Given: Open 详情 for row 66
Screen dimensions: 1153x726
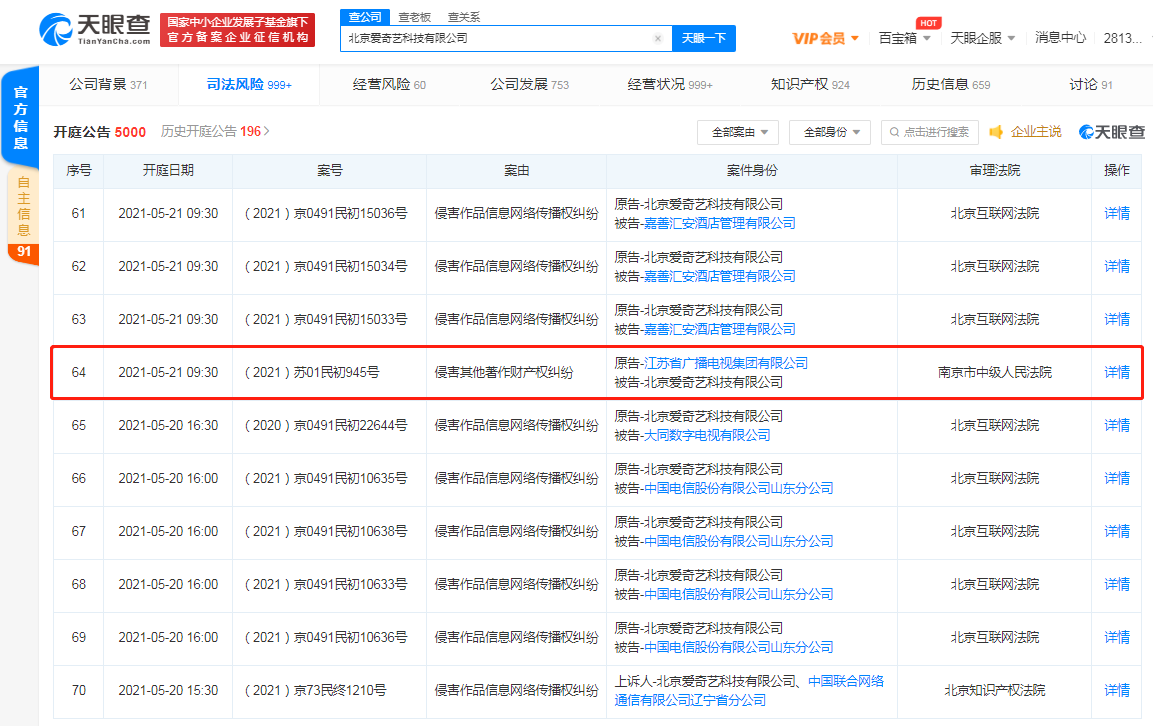Looking at the screenshot, I should tap(1117, 478).
